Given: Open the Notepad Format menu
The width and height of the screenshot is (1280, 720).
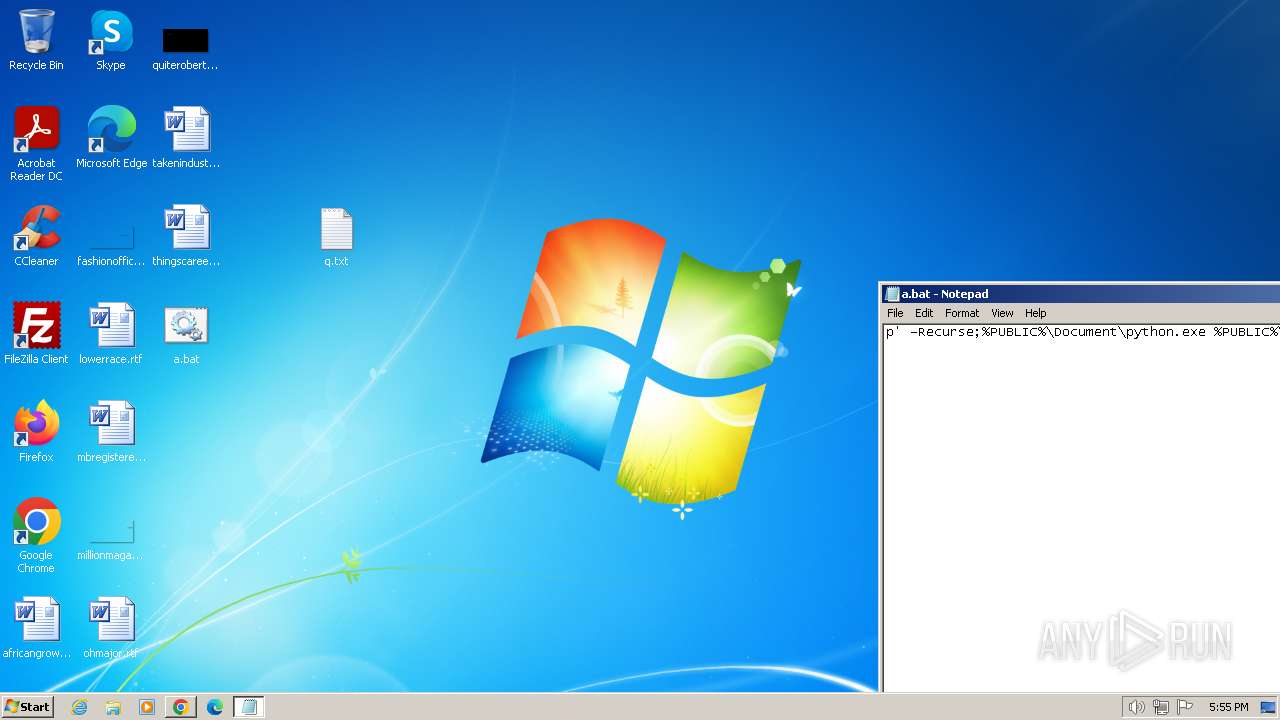Looking at the screenshot, I should tap(962, 313).
